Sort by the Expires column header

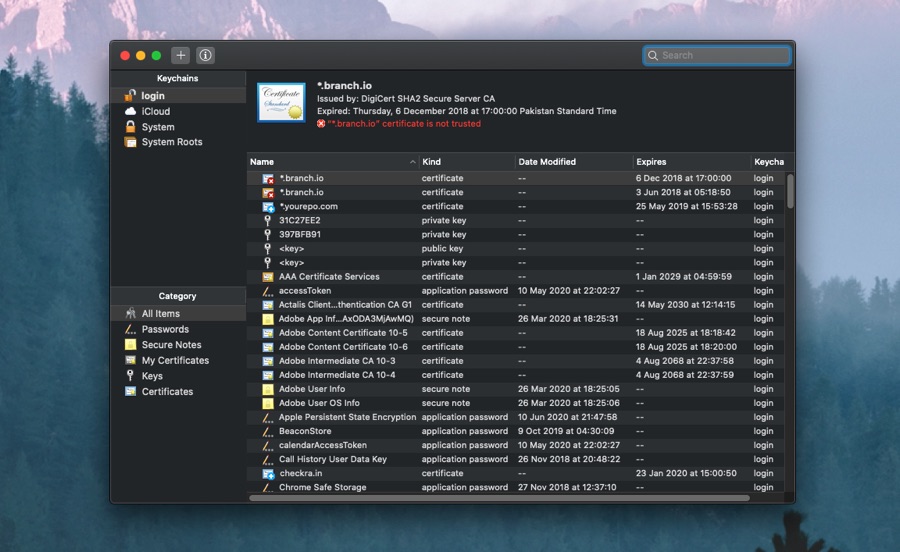692,162
